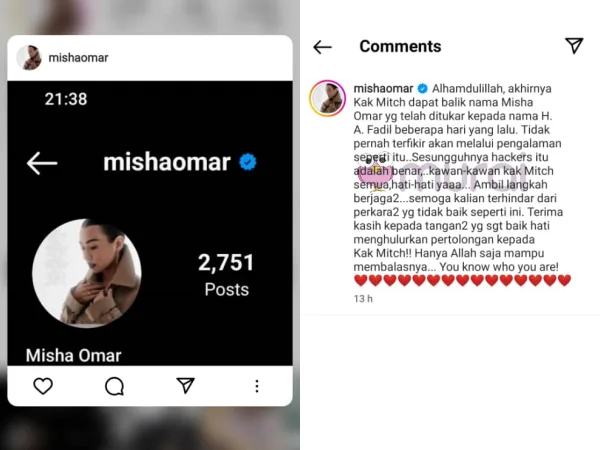
Task: Tap the row of red heart emojis
Action: coord(462,280)
